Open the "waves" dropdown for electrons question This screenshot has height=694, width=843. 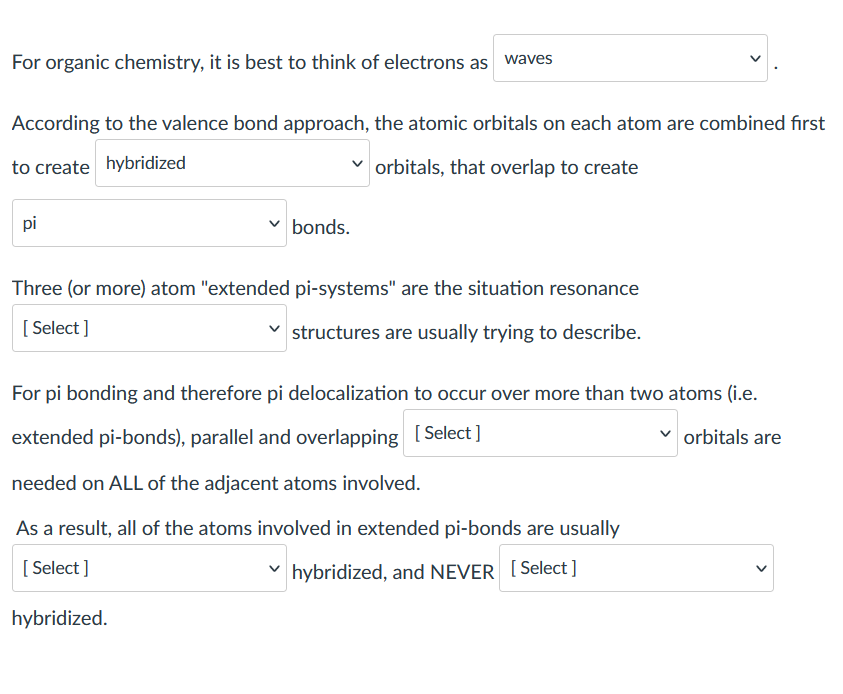630,58
